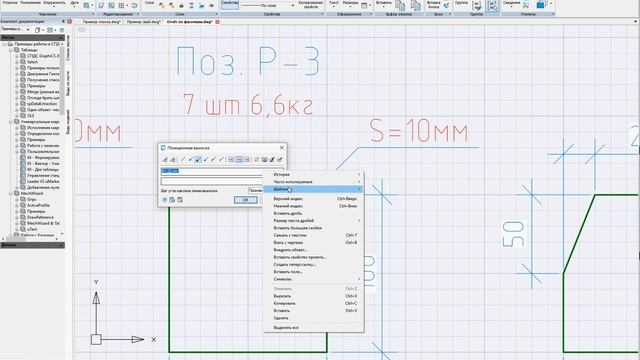The width and height of the screenshot is (640, 360).
Task: Choose Вырезать from context menu
Action: [313, 296]
